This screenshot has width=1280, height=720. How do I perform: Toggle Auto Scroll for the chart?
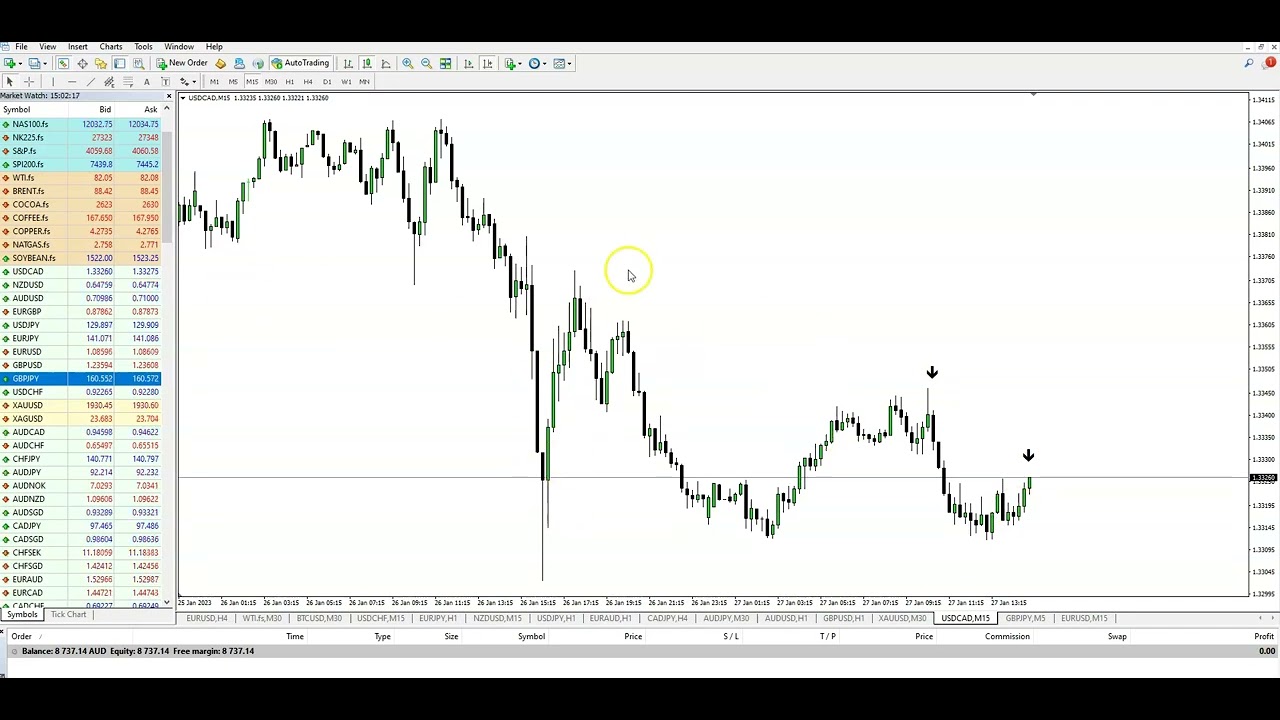coord(469,63)
